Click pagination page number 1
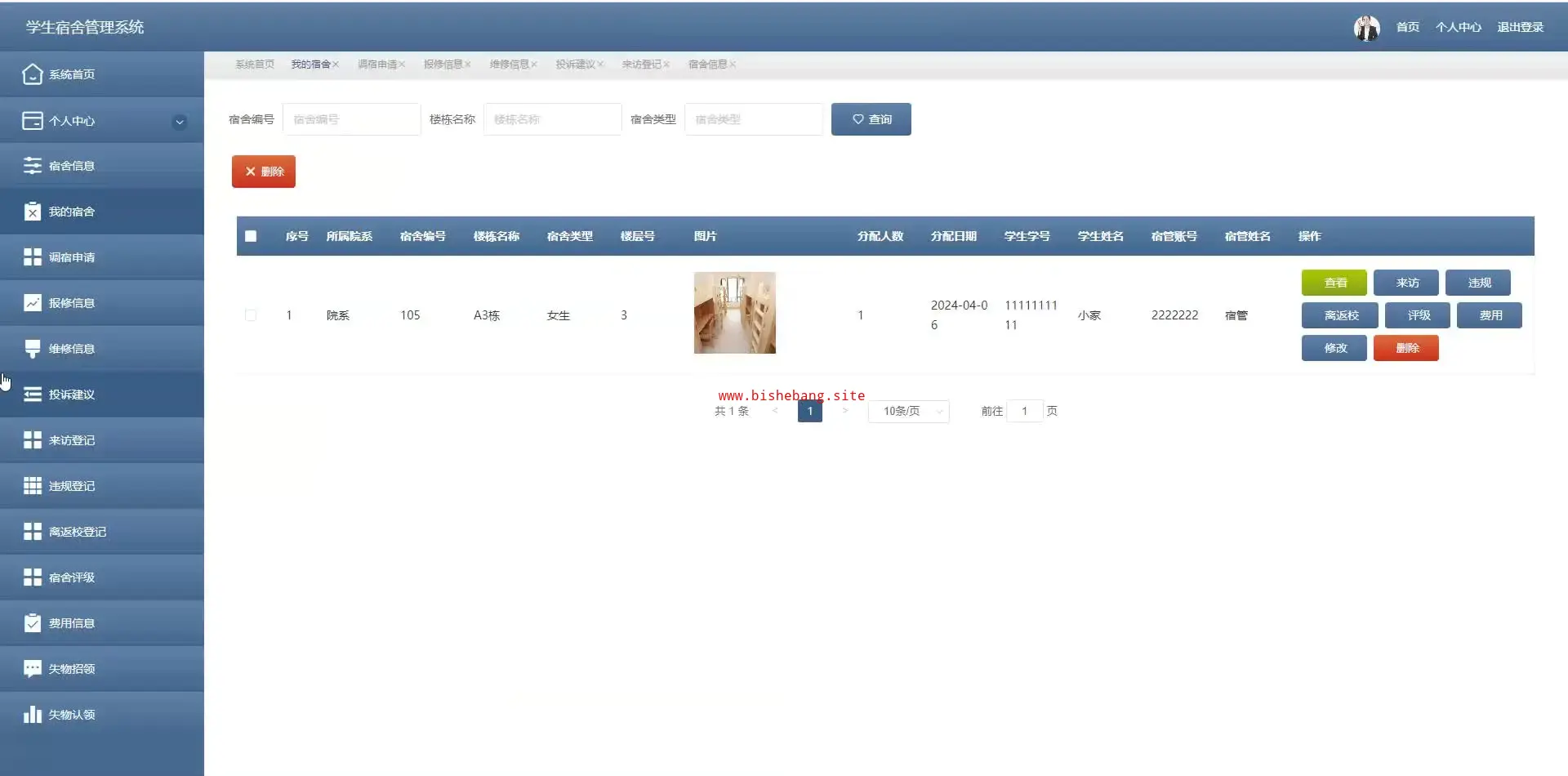 (810, 411)
